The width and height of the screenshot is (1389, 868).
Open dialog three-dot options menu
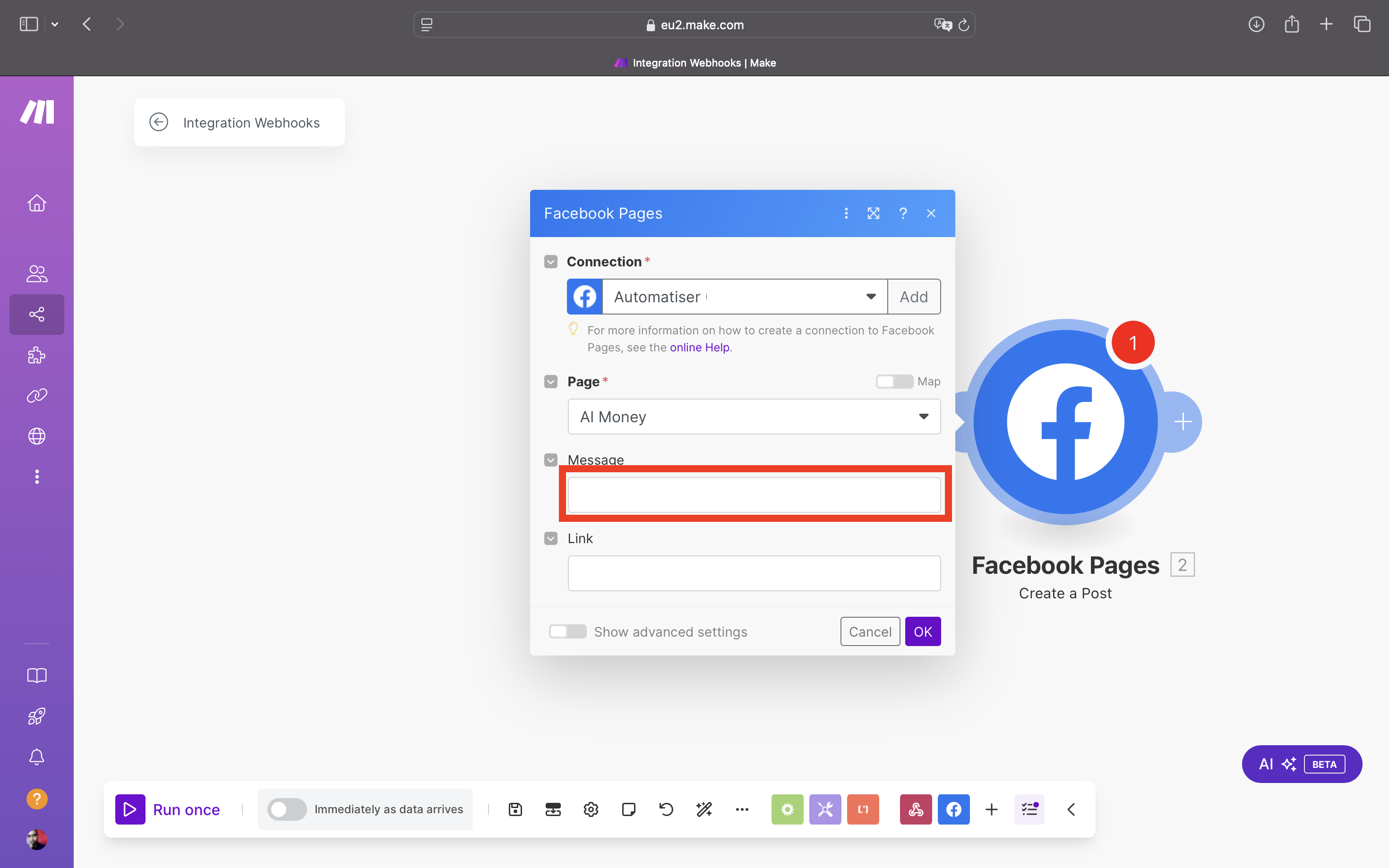tap(846, 213)
